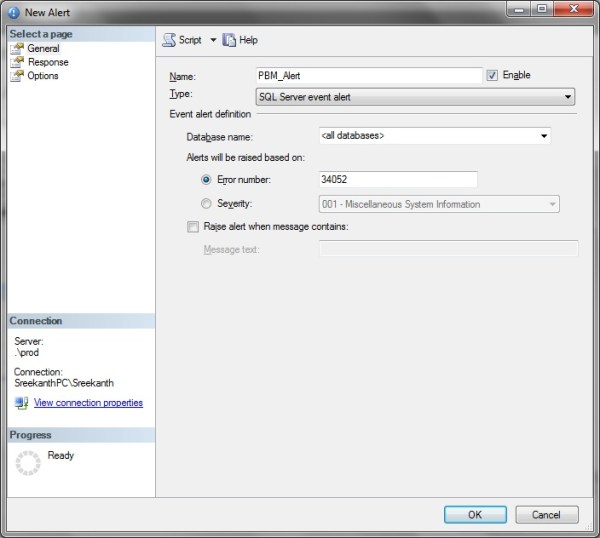This screenshot has height=538, width=600.
Task: Click the Name text field
Action: (369, 75)
